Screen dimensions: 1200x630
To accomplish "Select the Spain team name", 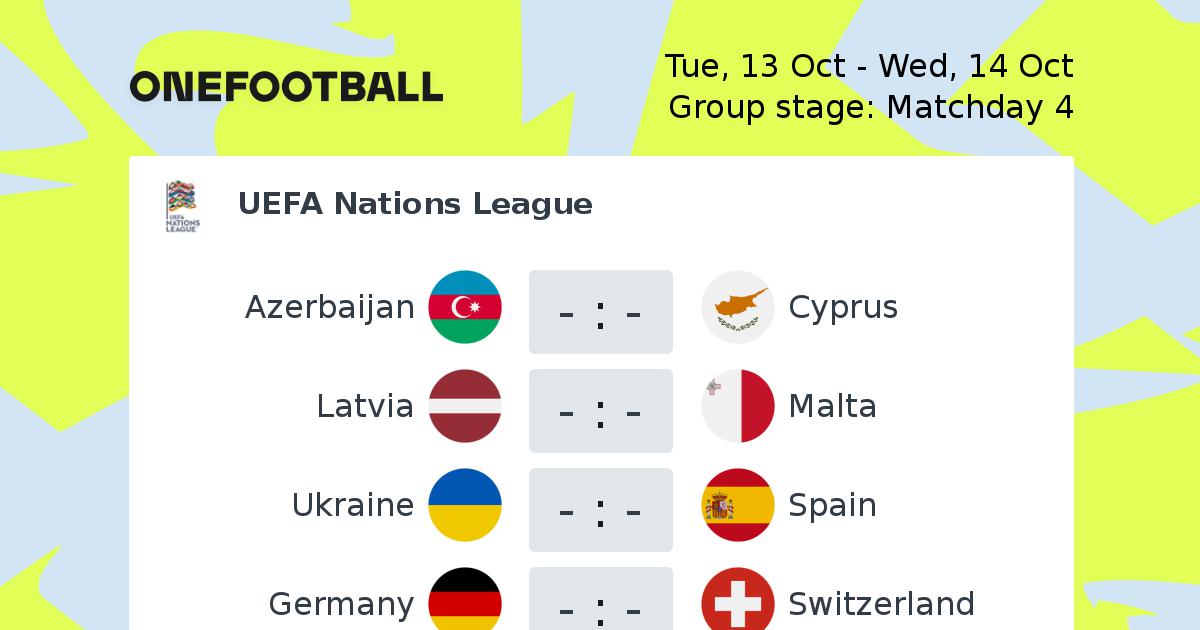I will [x=833, y=506].
